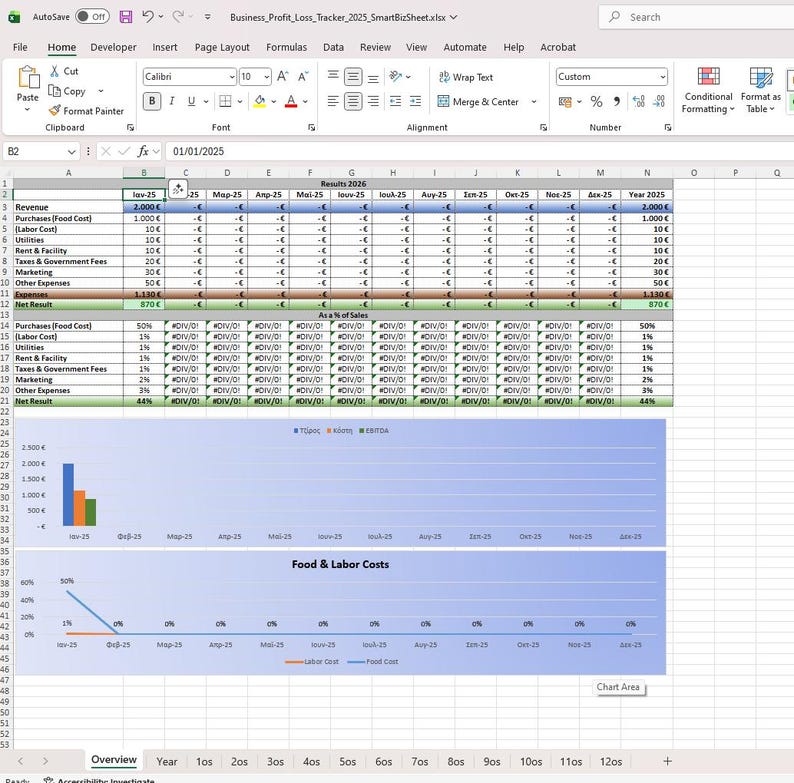The image size is (794, 783).
Task: Click the Undo arrow icon
Action: point(147,17)
